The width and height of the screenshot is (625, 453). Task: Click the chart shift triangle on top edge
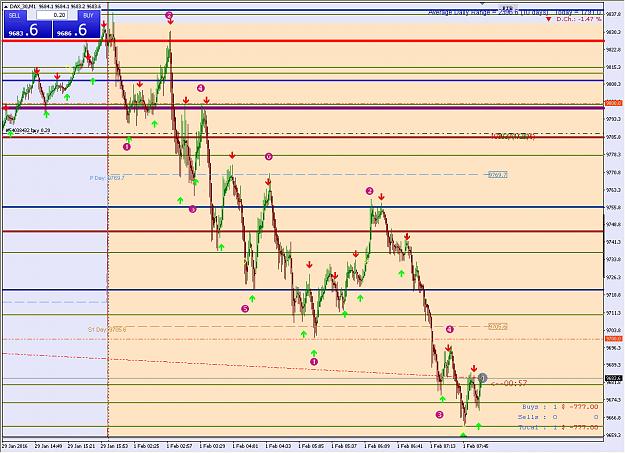[483, 3]
